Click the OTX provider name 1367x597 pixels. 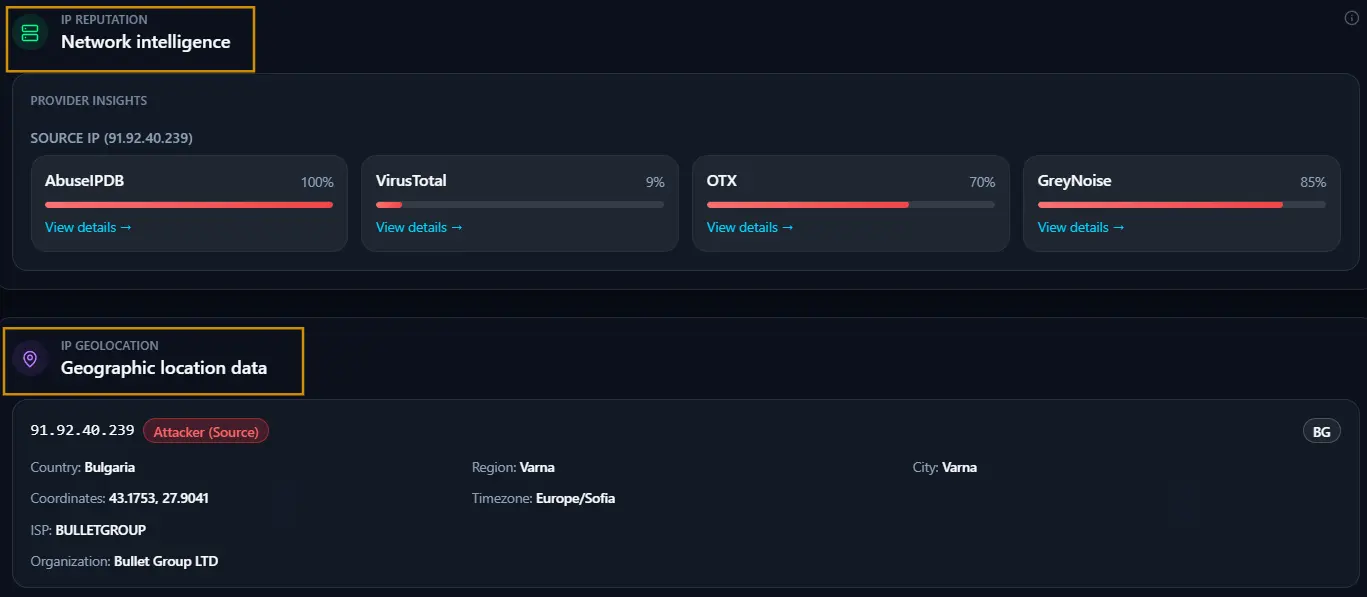(722, 181)
